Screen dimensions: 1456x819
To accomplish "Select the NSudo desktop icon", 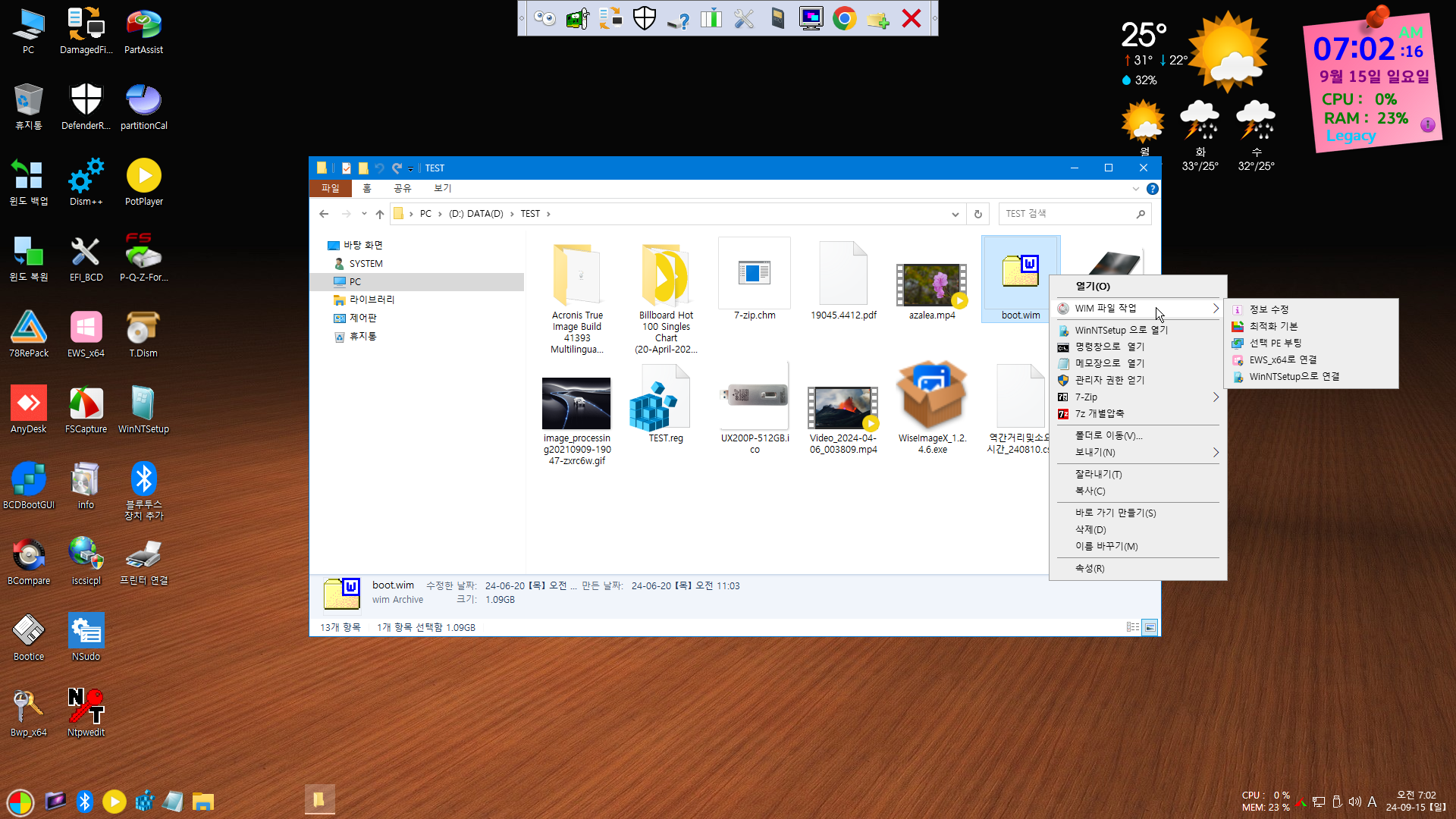I will click(86, 638).
